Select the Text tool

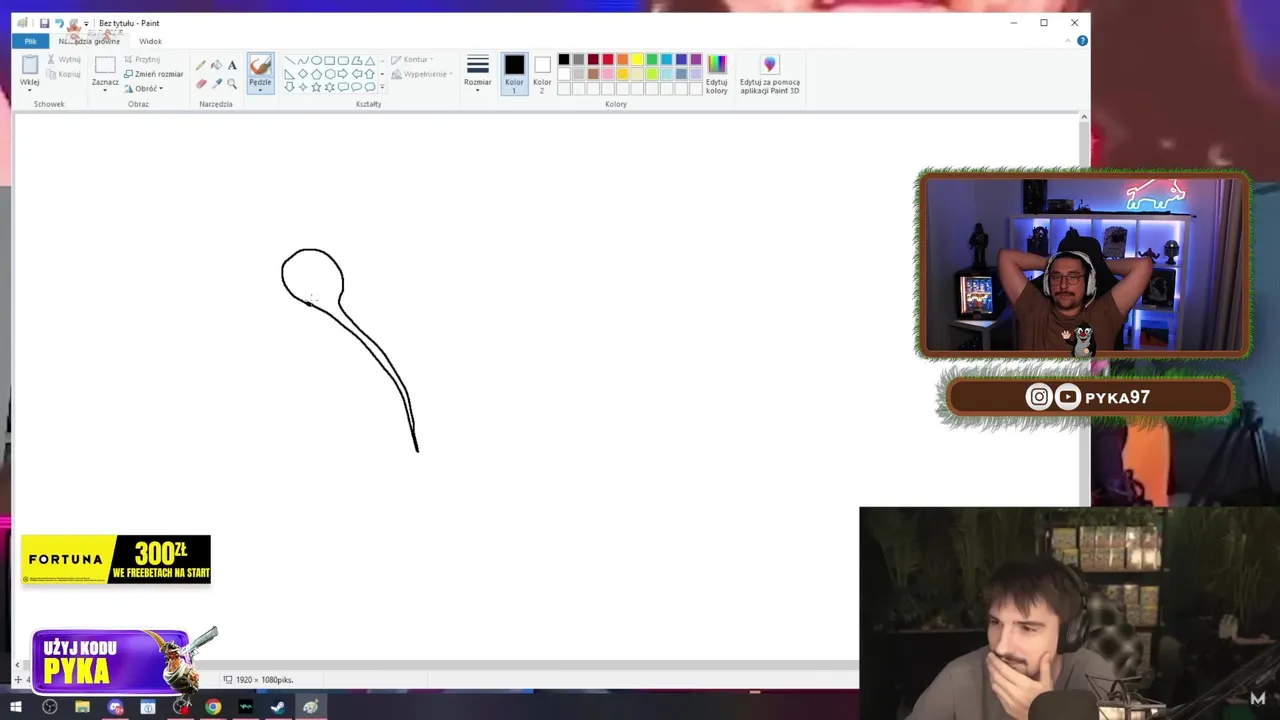(232, 65)
